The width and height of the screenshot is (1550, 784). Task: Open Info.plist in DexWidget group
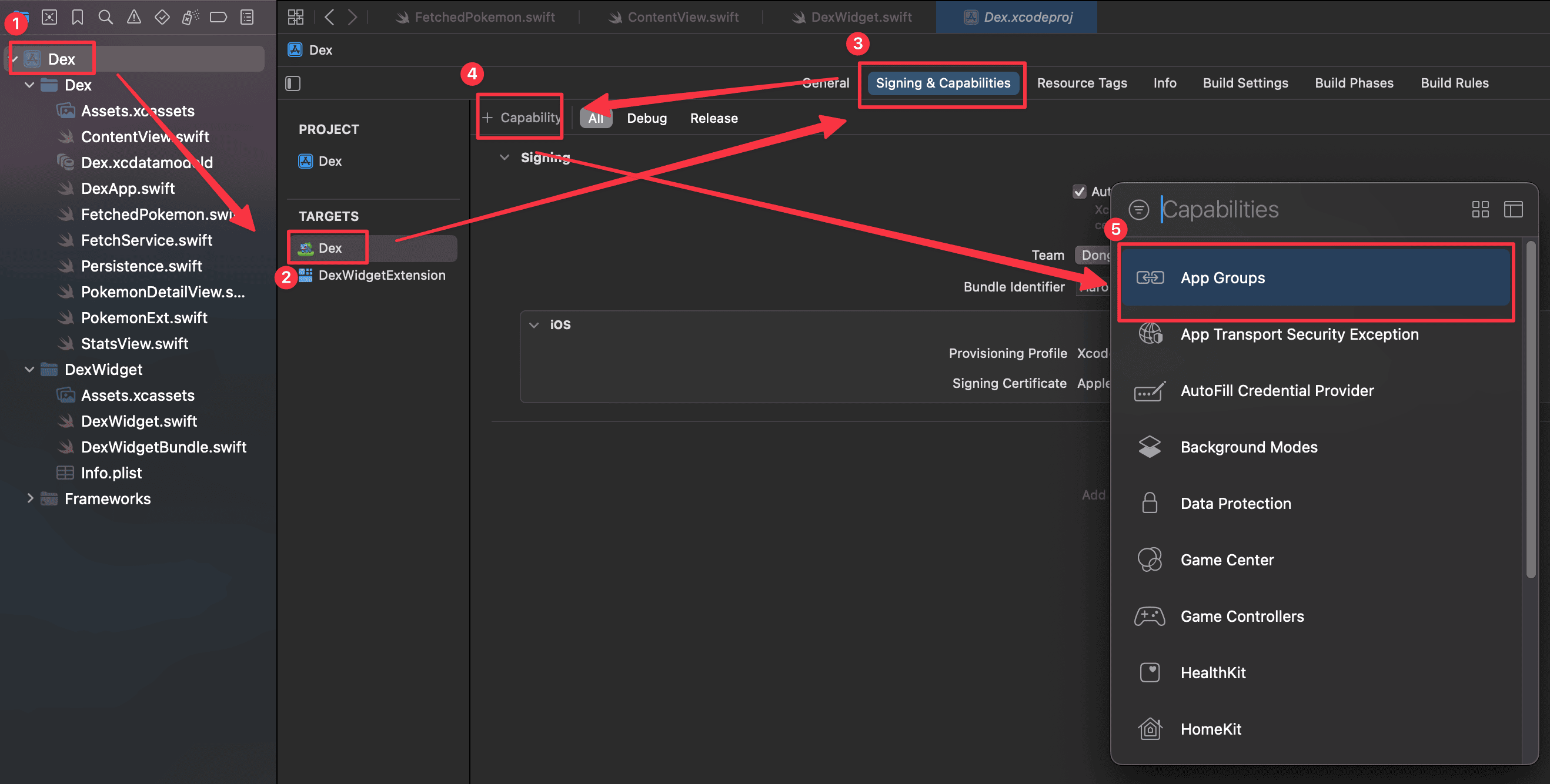click(x=111, y=473)
